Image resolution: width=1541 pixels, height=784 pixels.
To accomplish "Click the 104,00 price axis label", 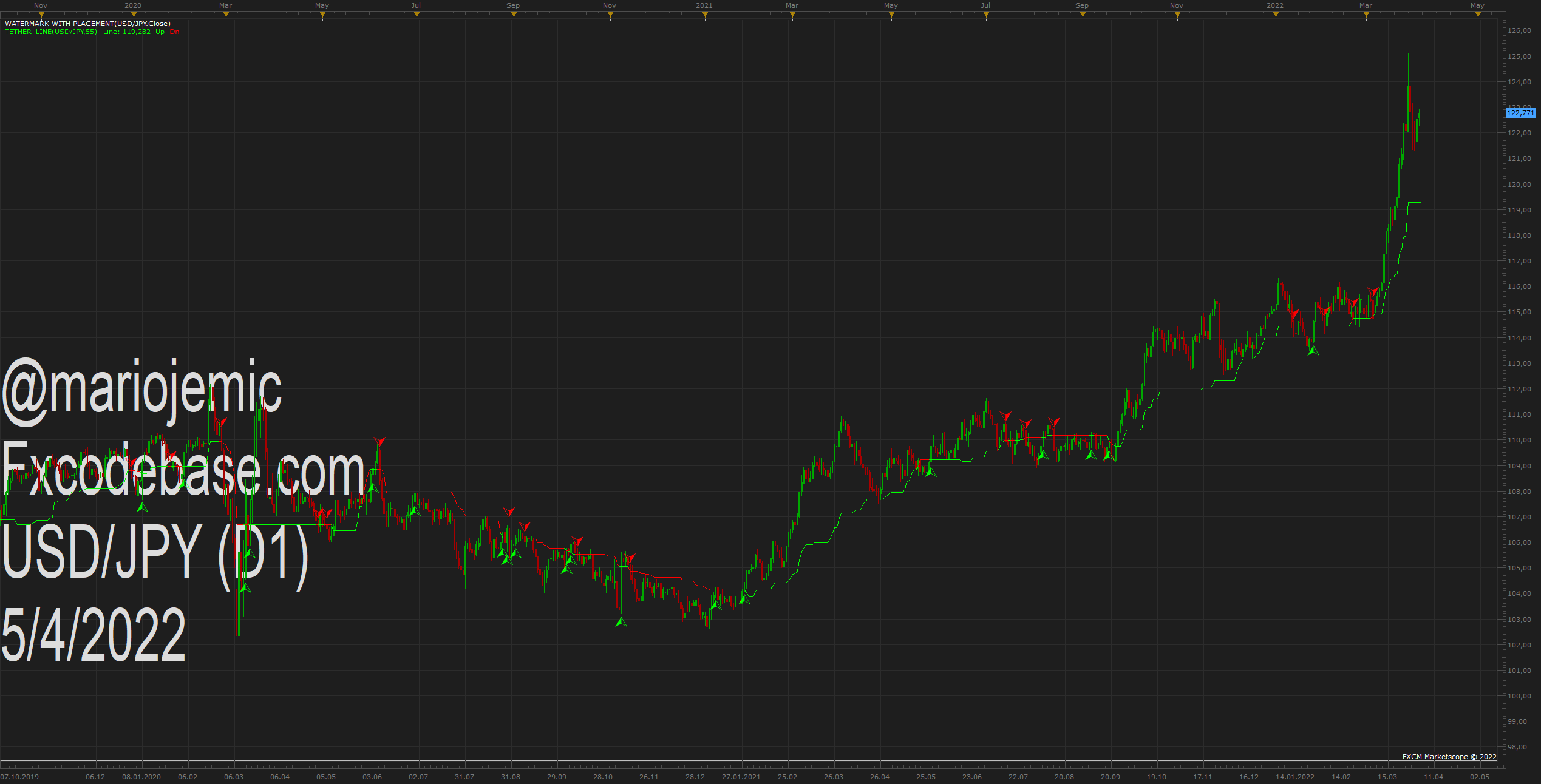I will [x=1520, y=593].
